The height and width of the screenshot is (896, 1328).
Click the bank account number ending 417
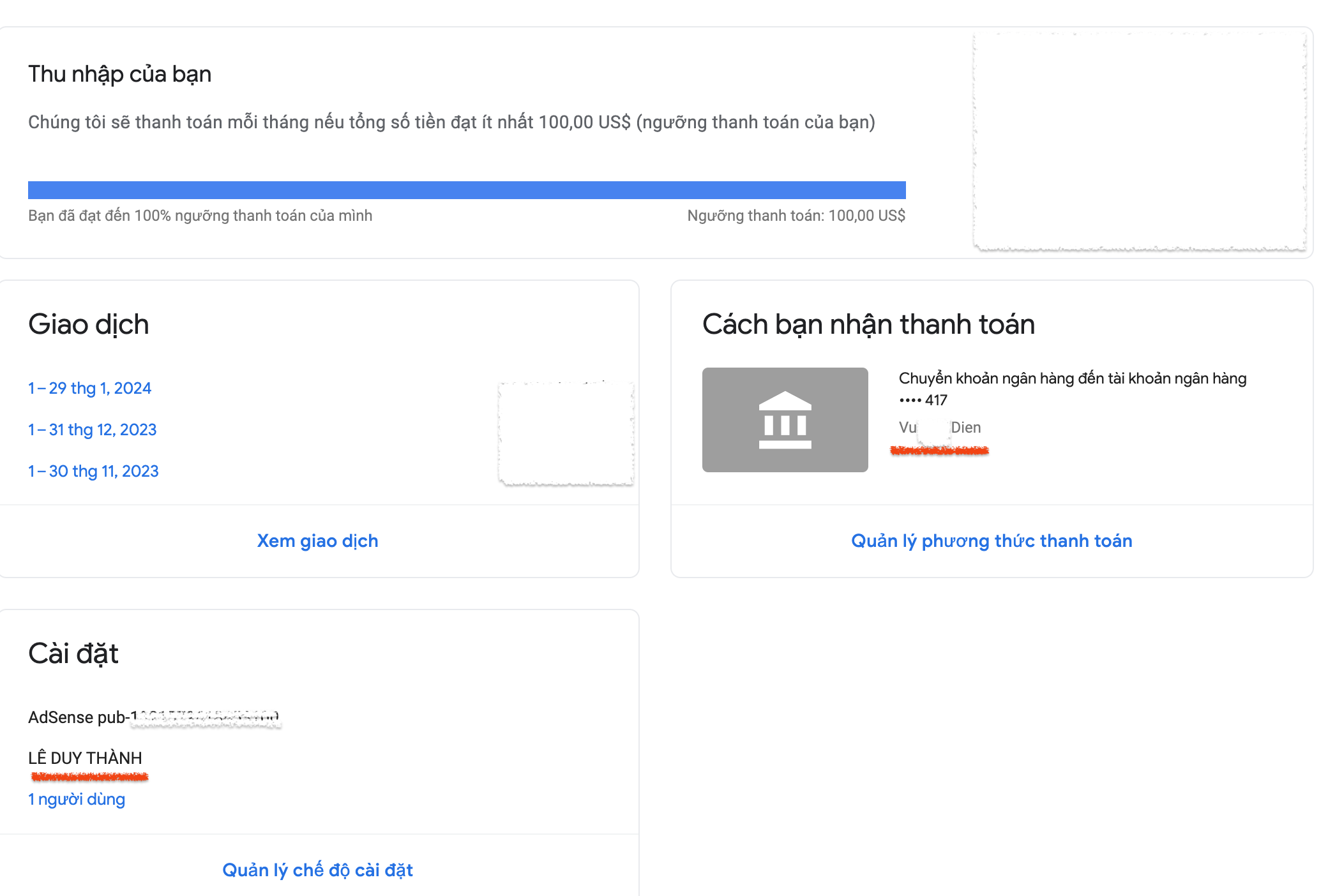[x=923, y=400]
